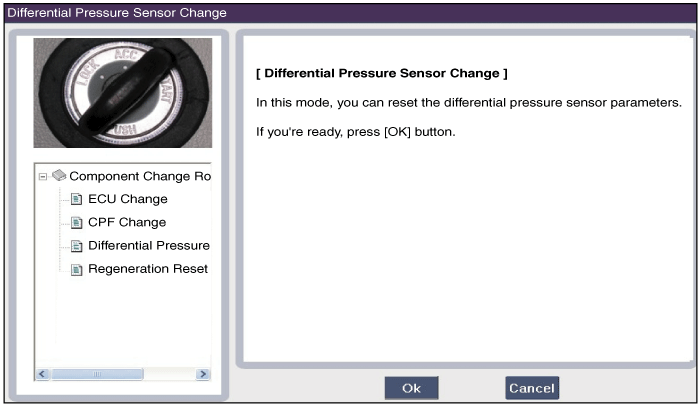Viewport: 700px width, 406px height.
Task: Click the horizontal scrollbar thumb
Action: click(97, 374)
